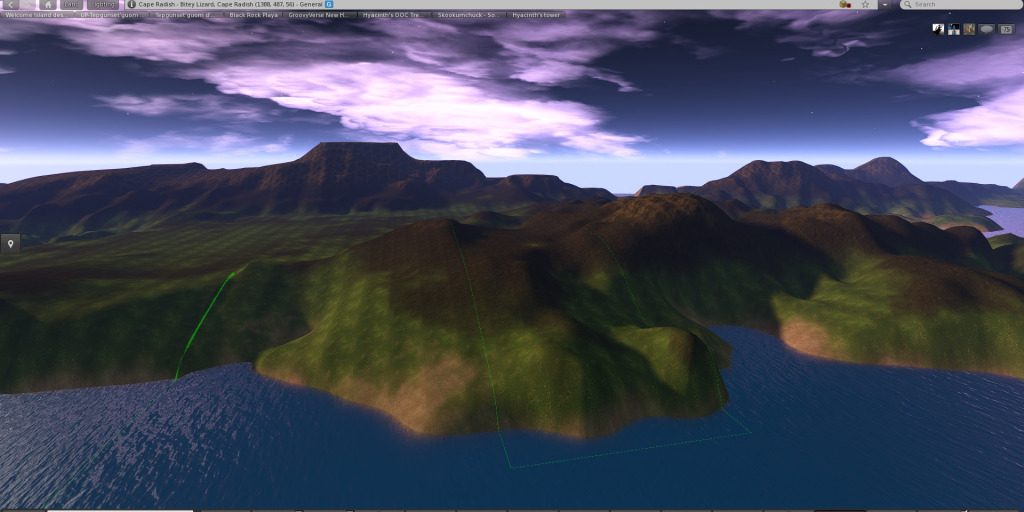Click the avatar silhouette icon at top right
The height and width of the screenshot is (512, 1024).
pyautogui.click(x=939, y=29)
